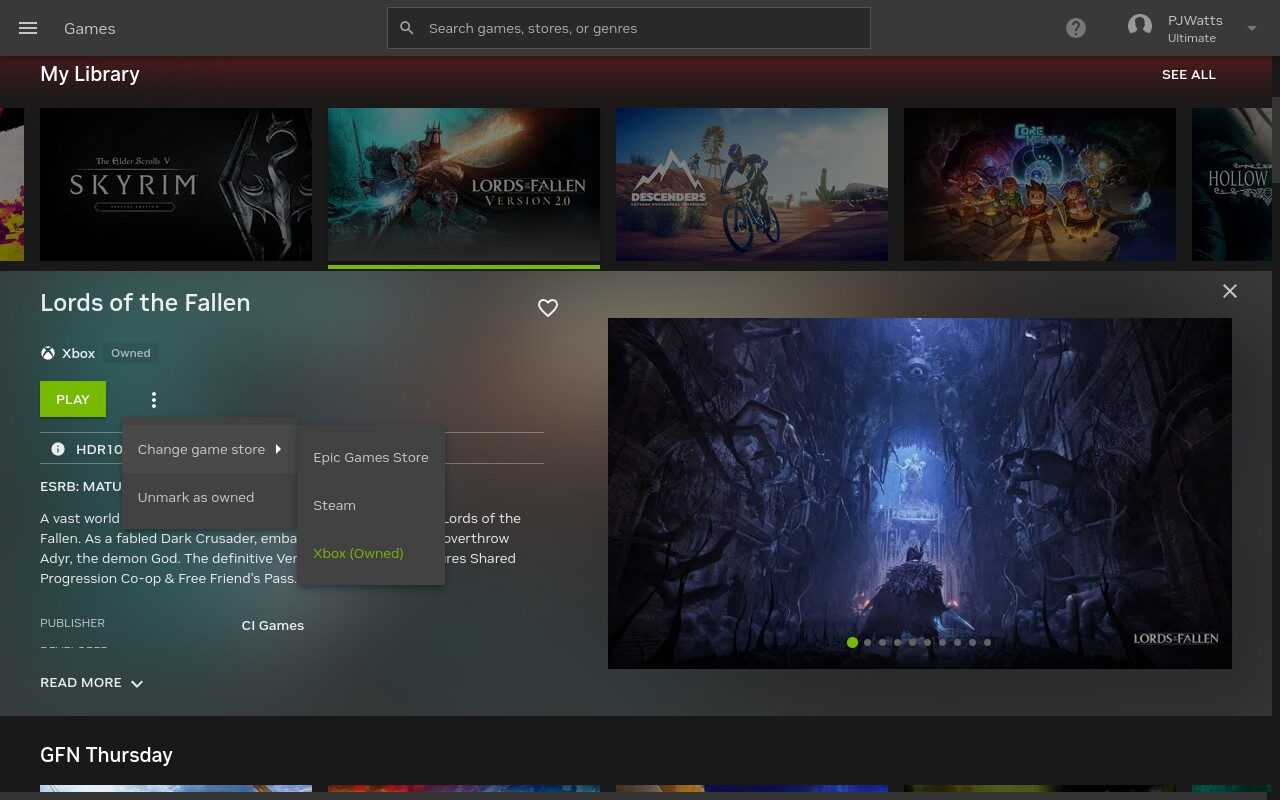The width and height of the screenshot is (1280, 800).
Task: Open the Core Keeper game tile
Action: [1040, 184]
